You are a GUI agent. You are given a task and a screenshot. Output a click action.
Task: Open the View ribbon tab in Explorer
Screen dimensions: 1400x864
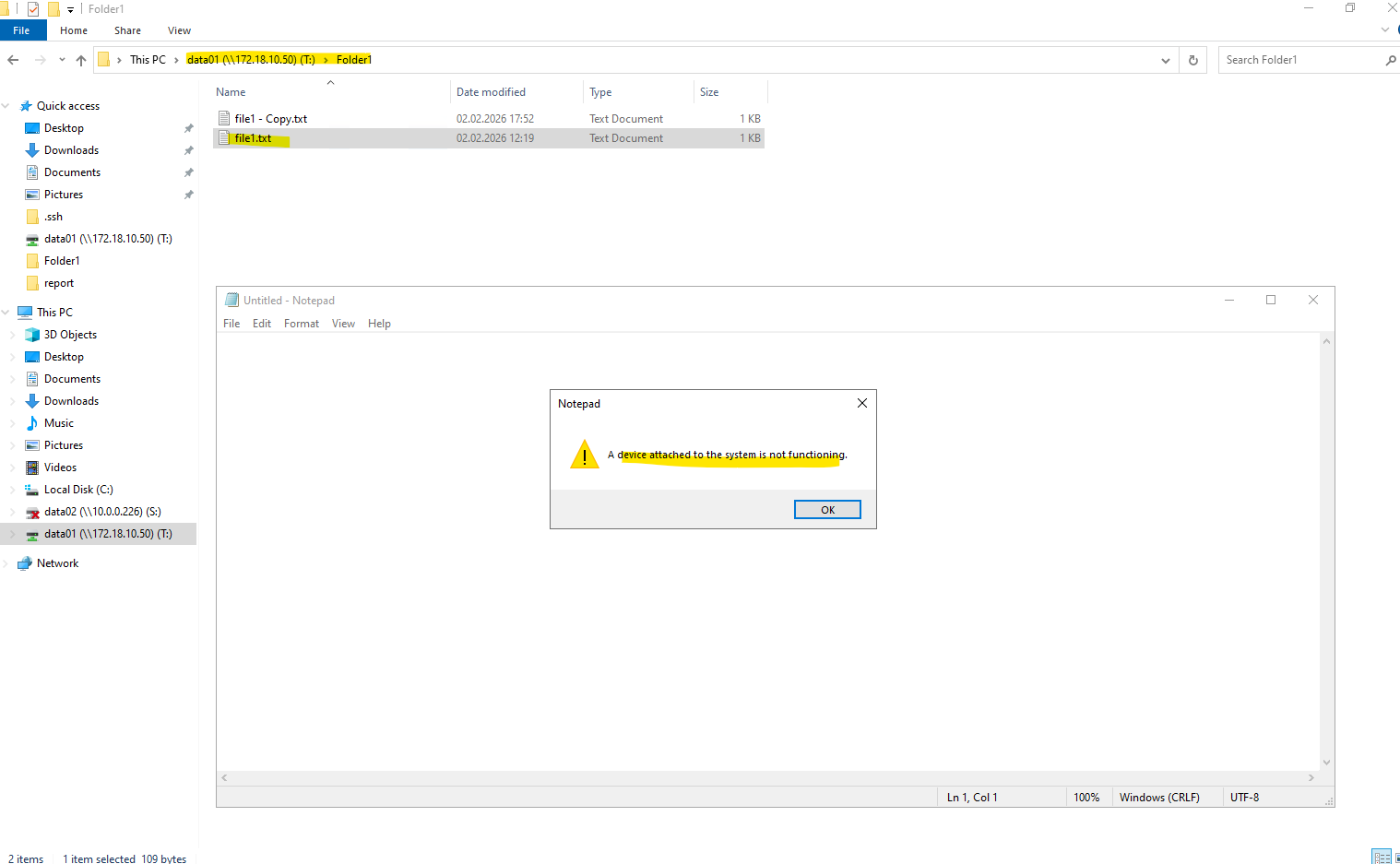click(x=179, y=30)
